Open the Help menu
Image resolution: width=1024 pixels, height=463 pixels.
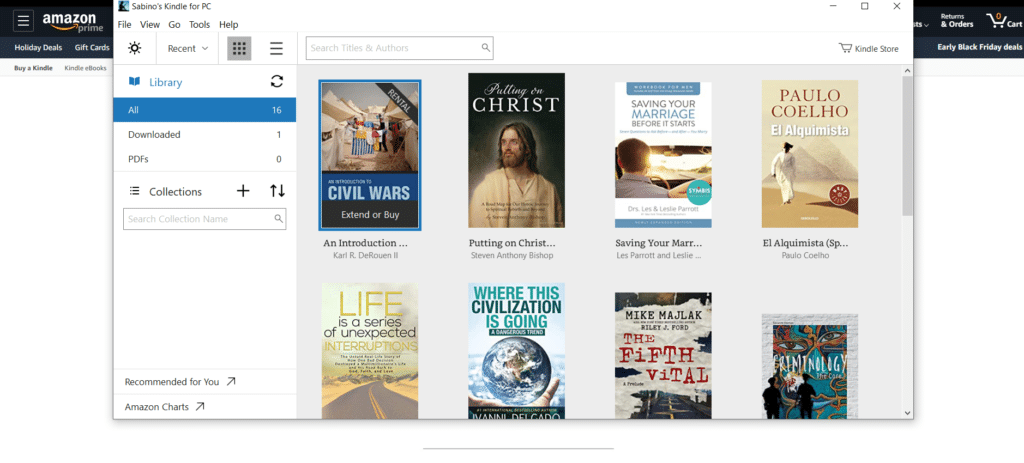[x=229, y=25]
